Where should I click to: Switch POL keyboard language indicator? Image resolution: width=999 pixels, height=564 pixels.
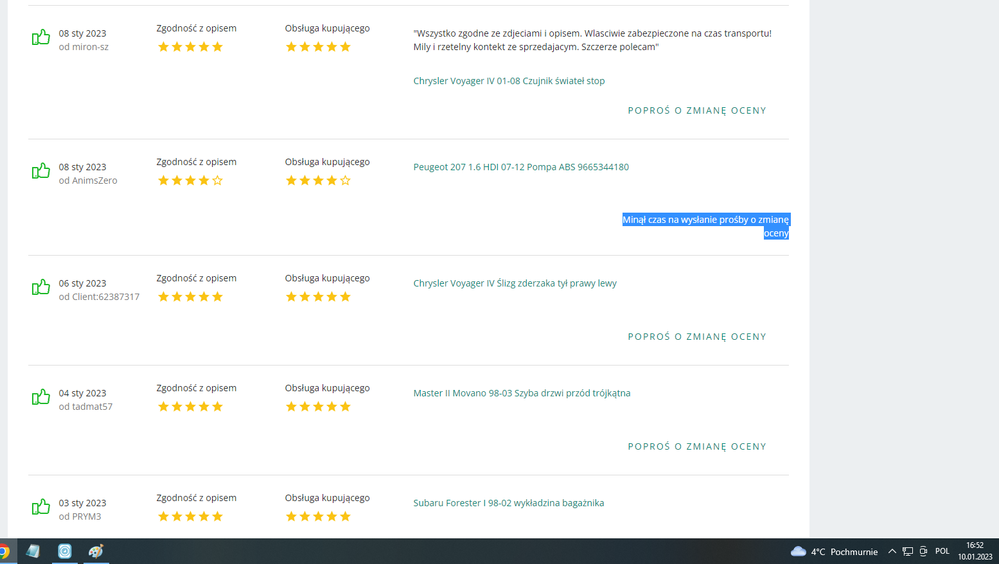(942, 551)
